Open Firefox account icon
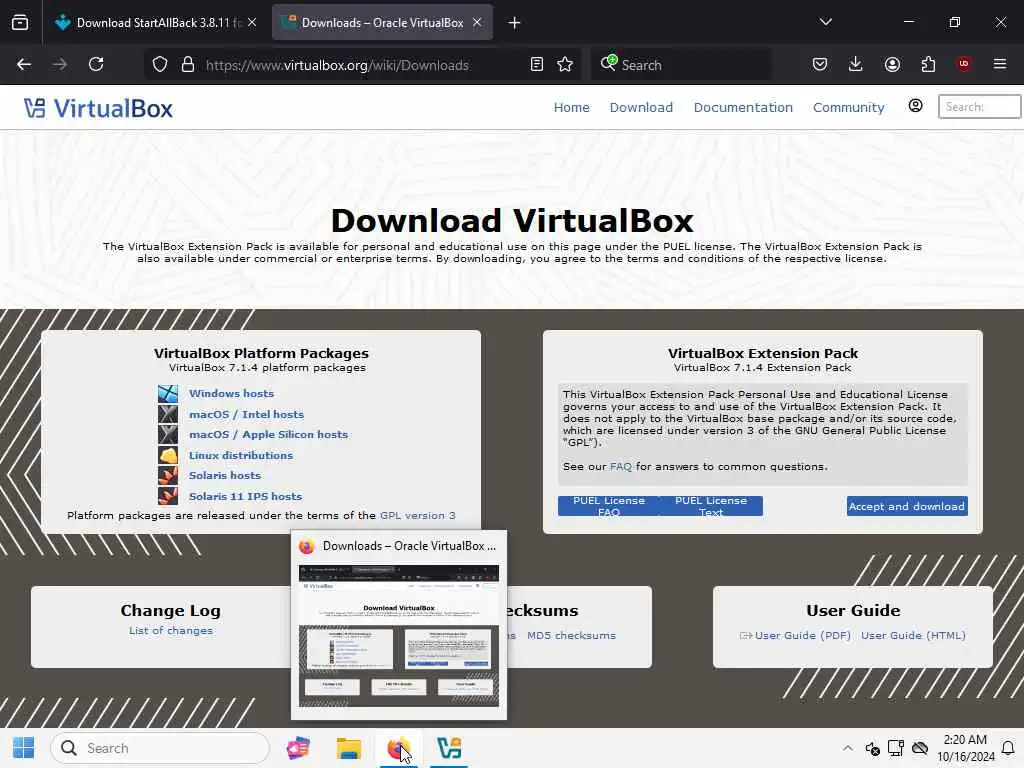This screenshot has width=1024, height=768. click(892, 65)
